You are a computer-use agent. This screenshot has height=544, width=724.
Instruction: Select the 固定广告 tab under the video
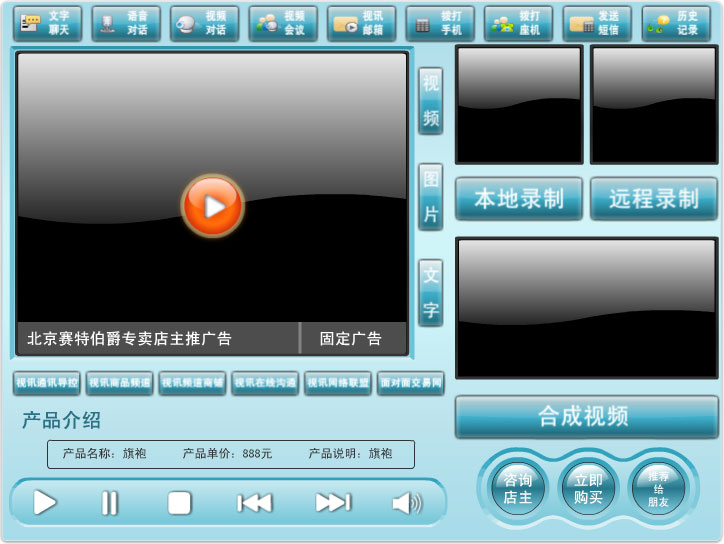tap(351, 339)
